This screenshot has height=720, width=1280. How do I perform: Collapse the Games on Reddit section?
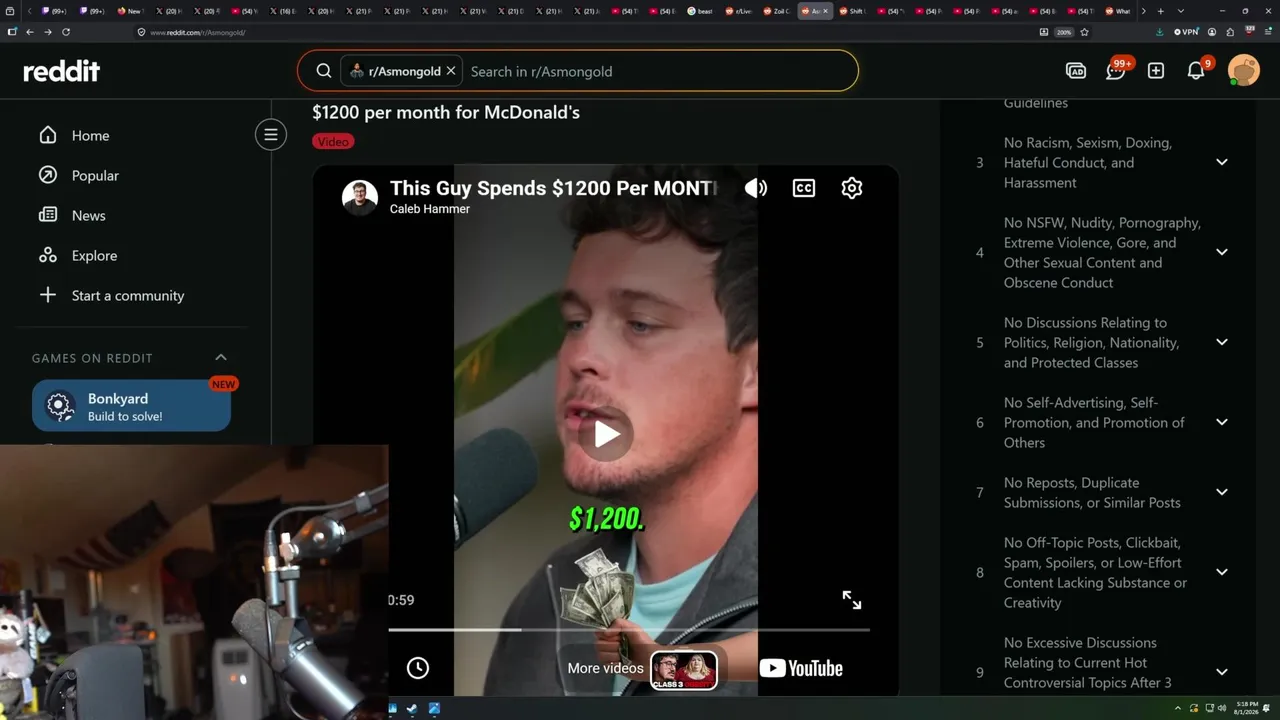coord(221,357)
